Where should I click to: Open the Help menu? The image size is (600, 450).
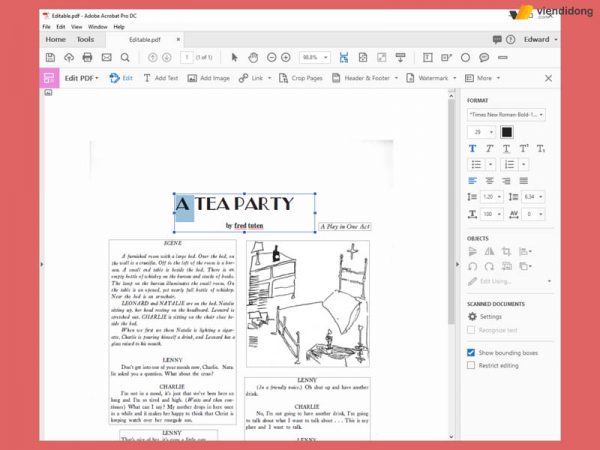(119, 27)
